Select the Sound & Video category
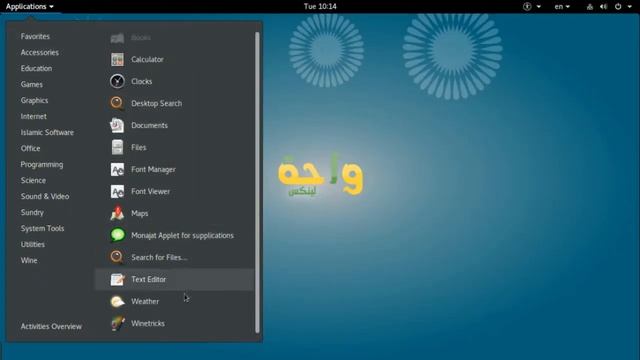 (x=45, y=196)
